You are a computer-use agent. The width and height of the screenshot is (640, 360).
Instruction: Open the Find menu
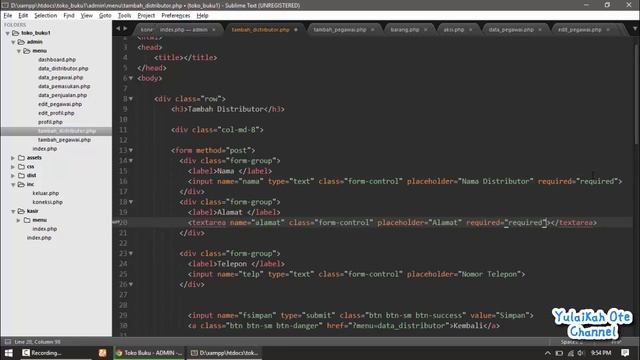[69, 16]
